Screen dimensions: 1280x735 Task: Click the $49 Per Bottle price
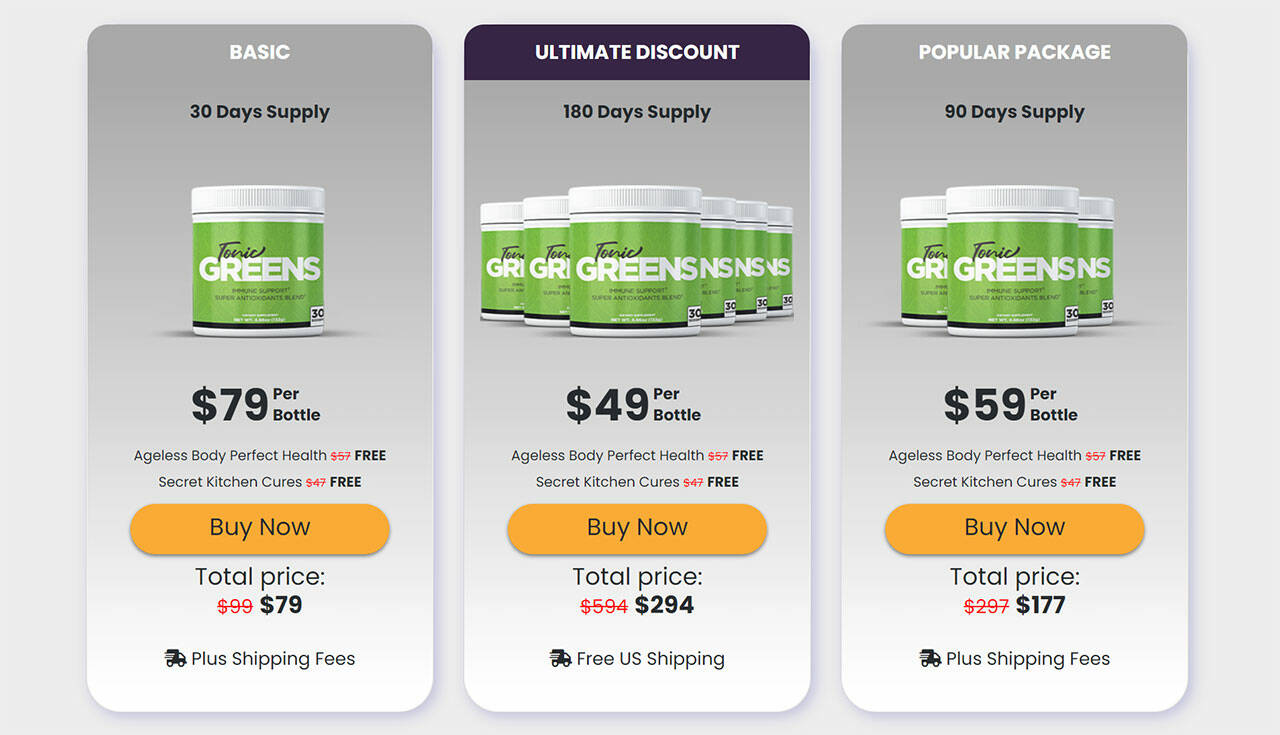[633, 404]
